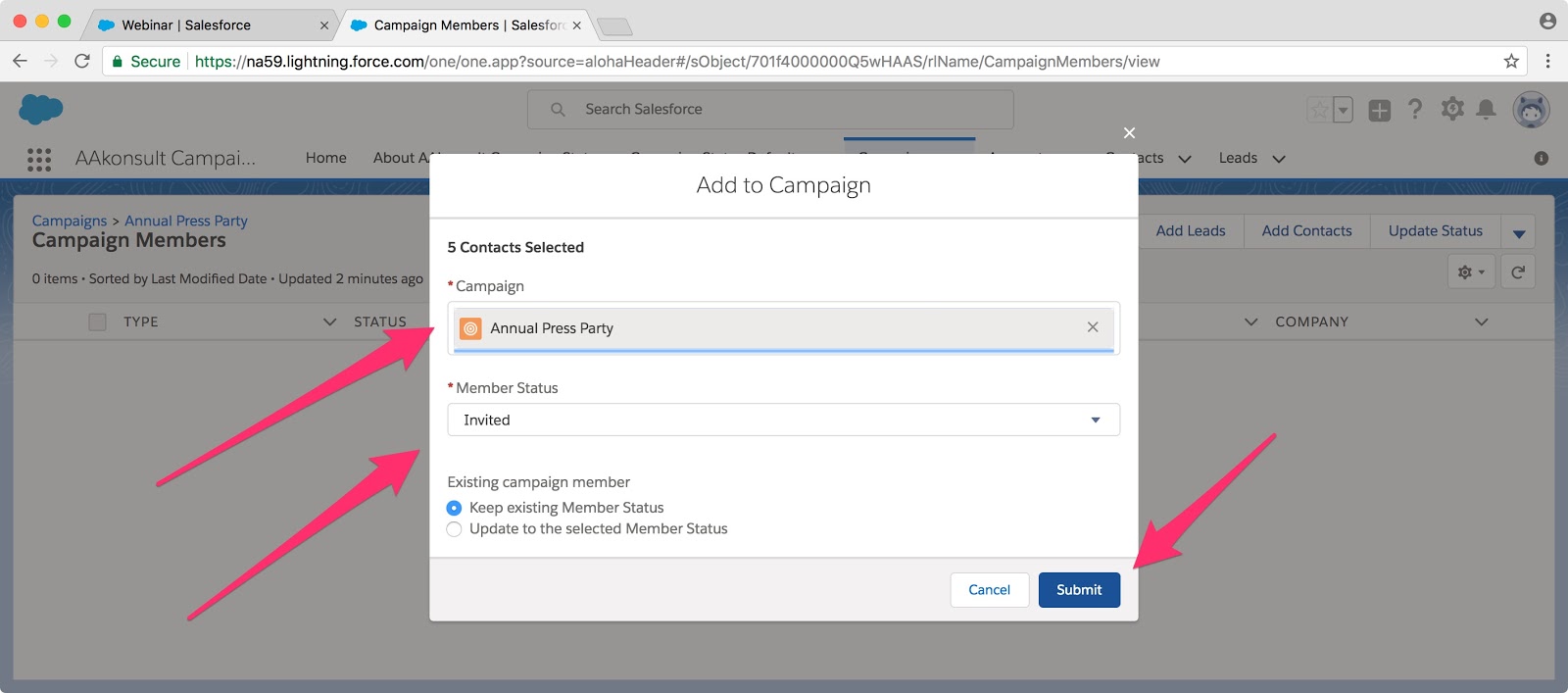Open the Help question mark icon
This screenshot has height=693, width=1568.
click(1415, 109)
